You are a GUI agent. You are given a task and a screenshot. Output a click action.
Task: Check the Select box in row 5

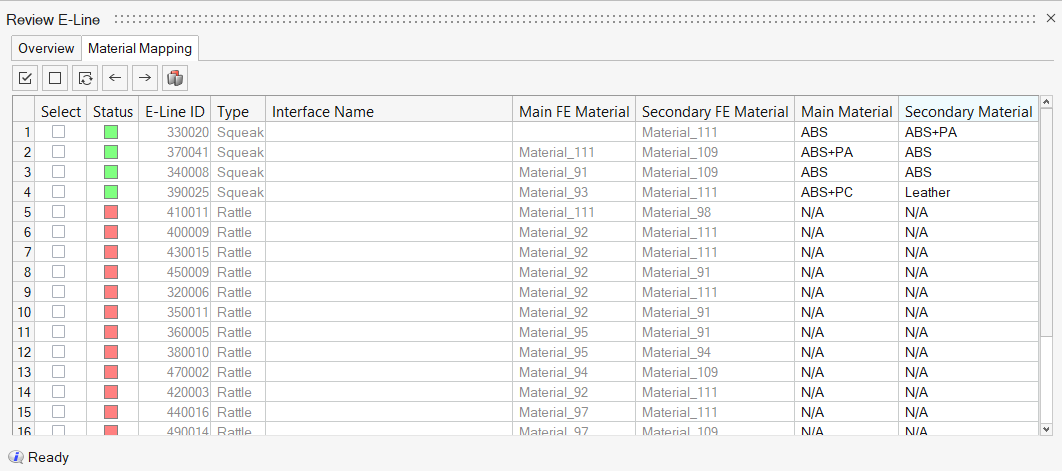(x=59, y=212)
